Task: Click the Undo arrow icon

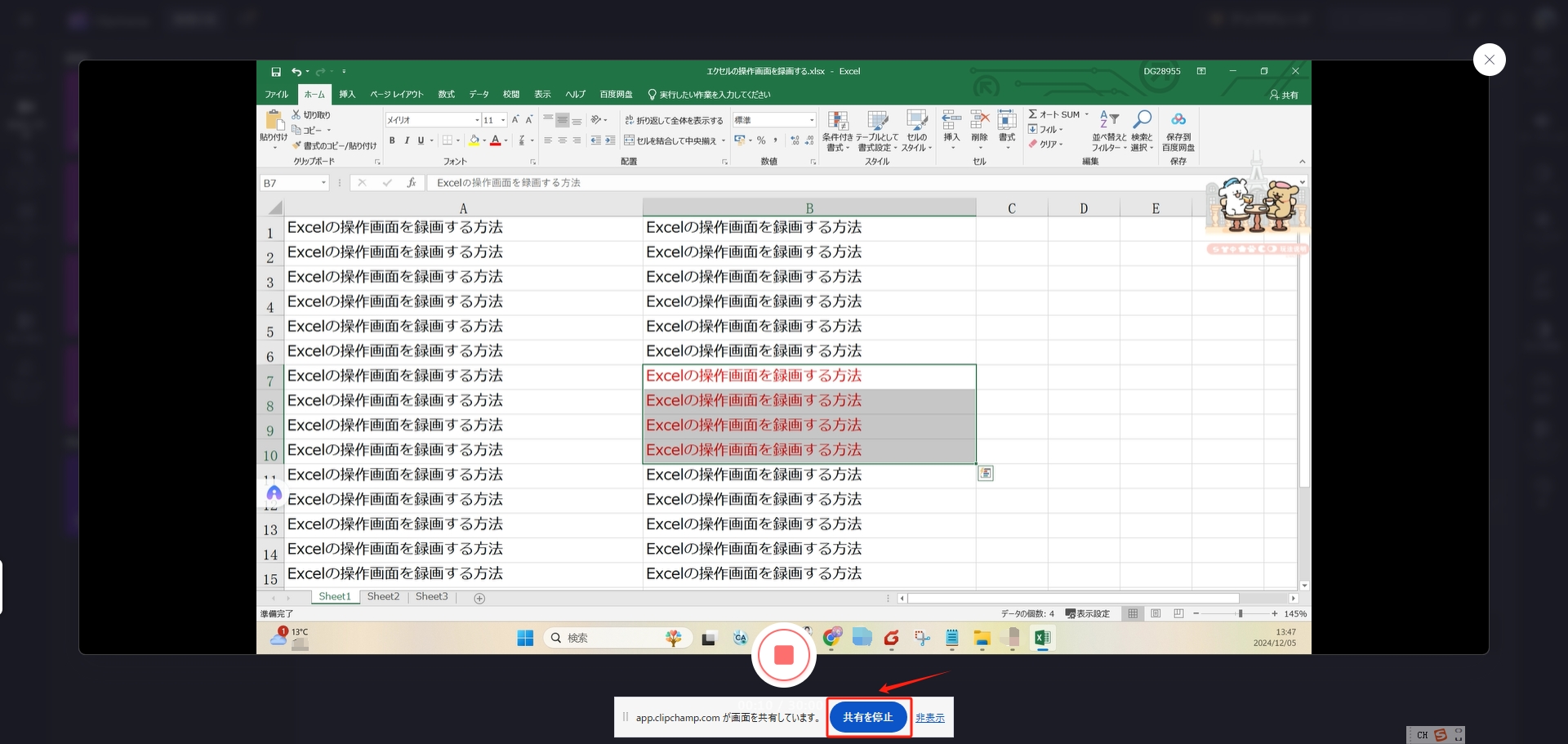Action: point(296,72)
